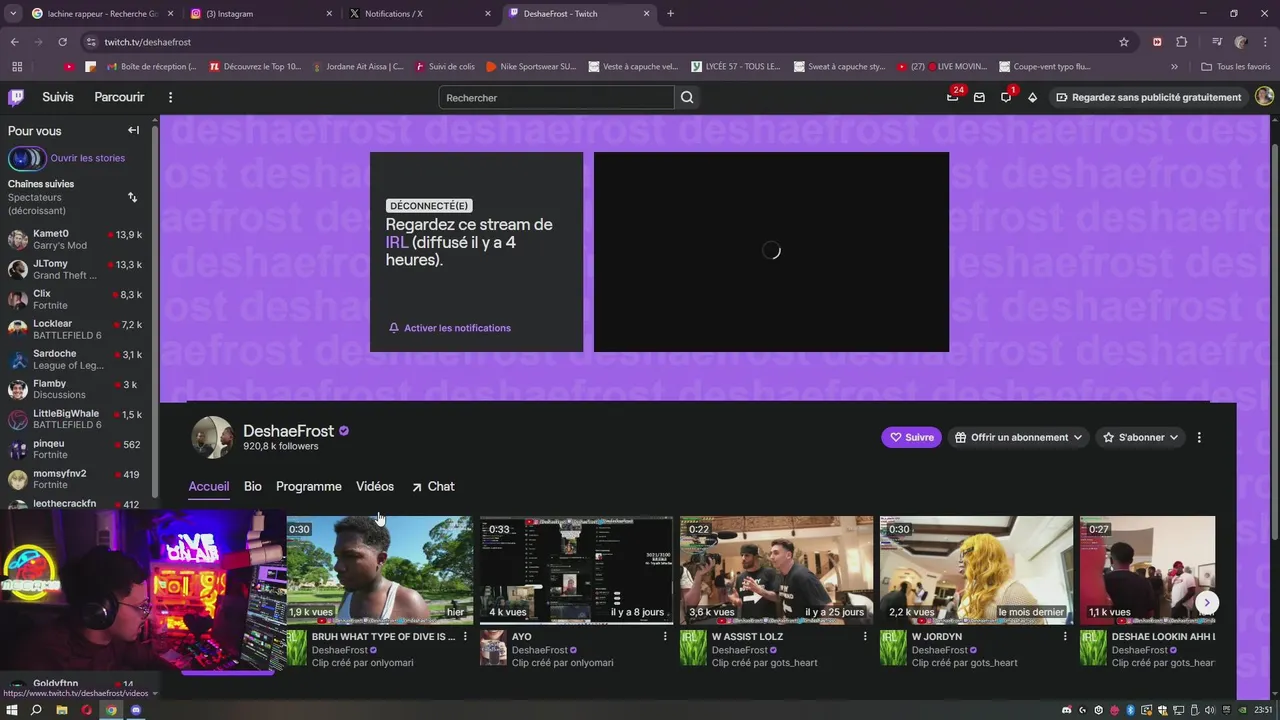Open Suivis in the Twitch nav

58,97
